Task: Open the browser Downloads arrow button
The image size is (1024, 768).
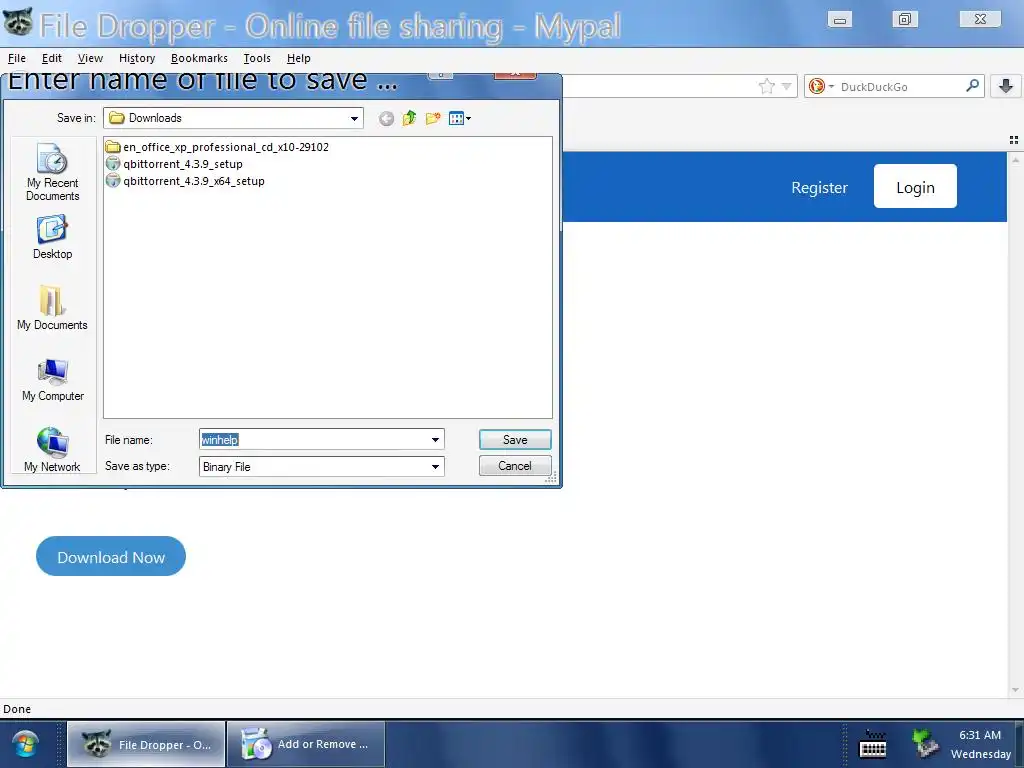Action: click(x=1006, y=86)
